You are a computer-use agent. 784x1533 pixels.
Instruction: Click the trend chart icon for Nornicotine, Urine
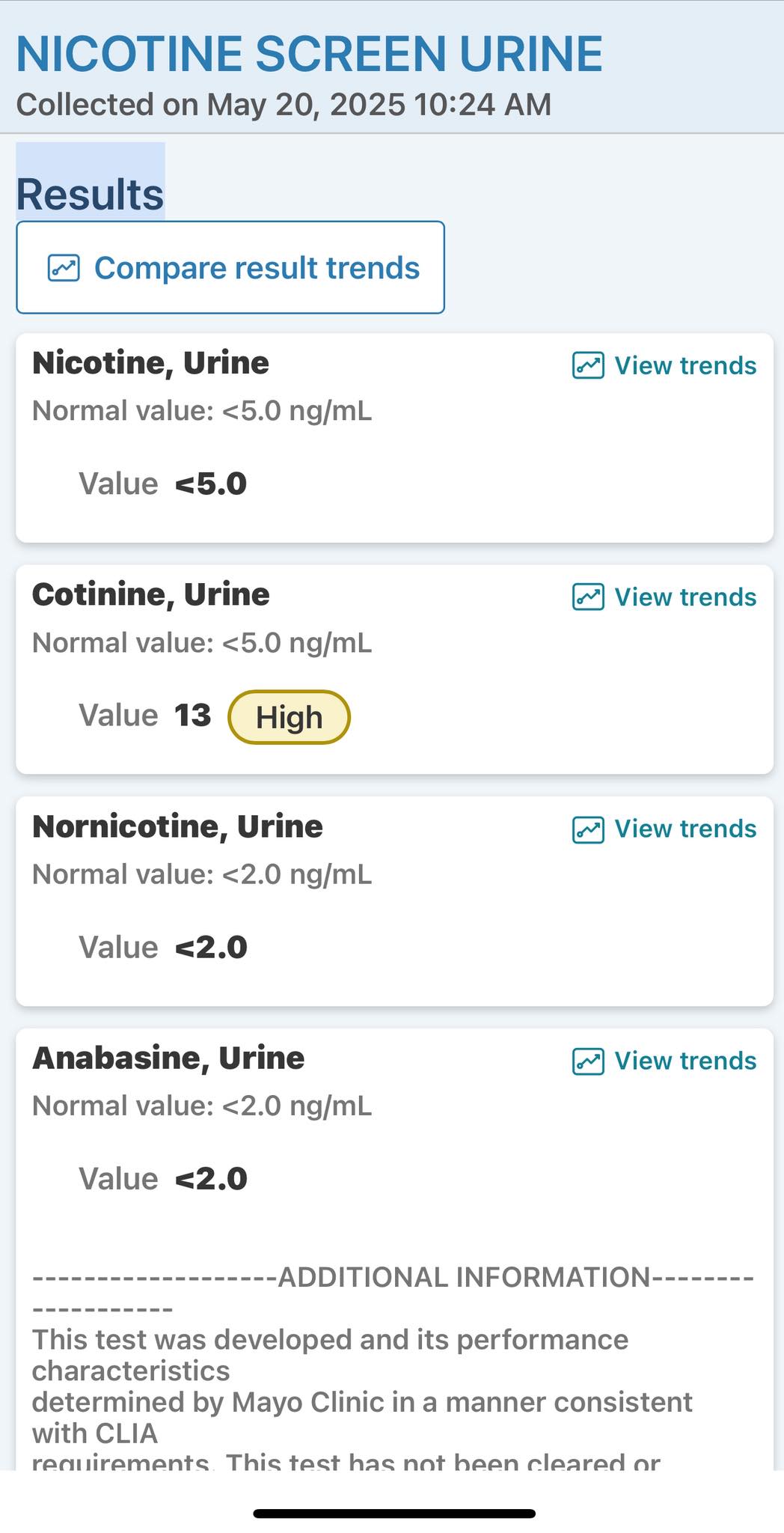588,829
